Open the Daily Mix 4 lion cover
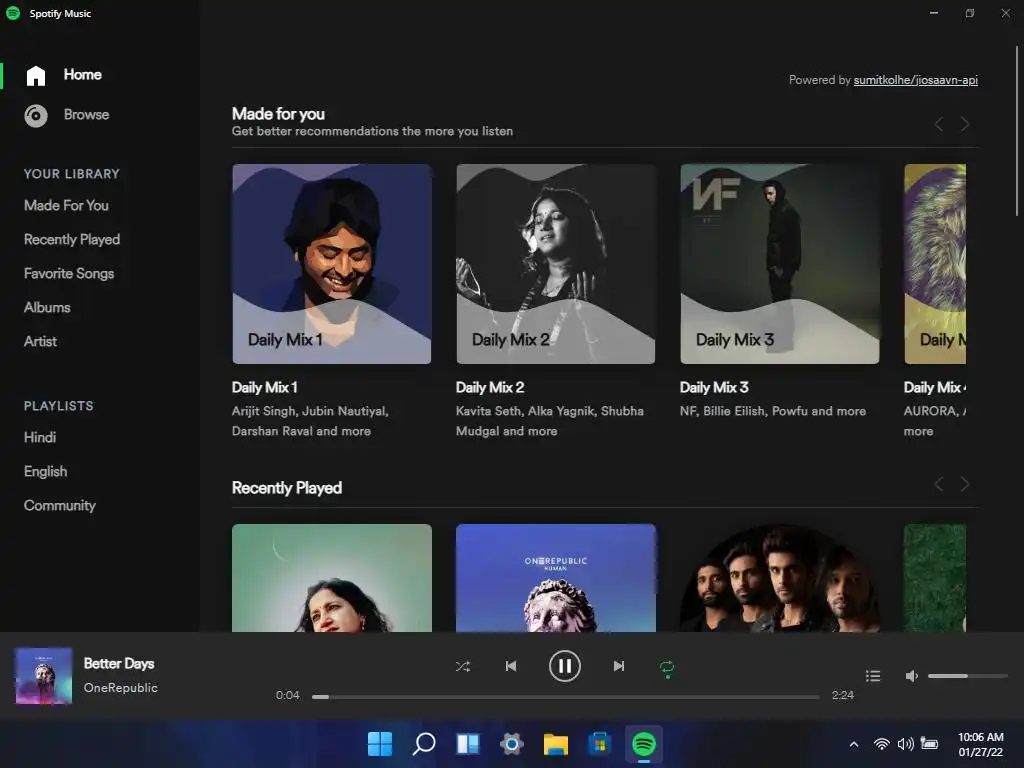Screen dimensions: 1024x768 pos(935,264)
